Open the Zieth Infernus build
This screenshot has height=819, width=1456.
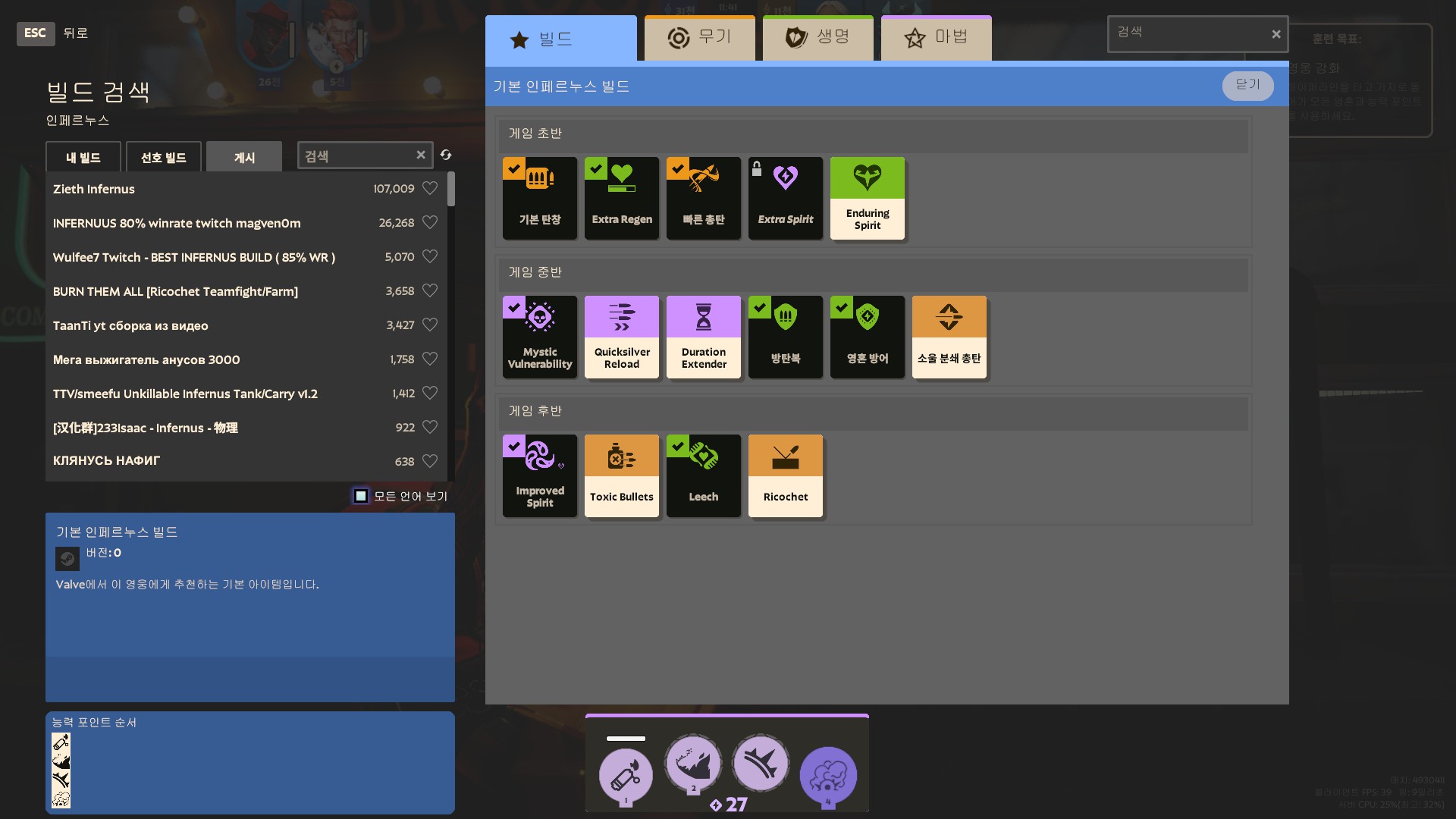[246, 189]
